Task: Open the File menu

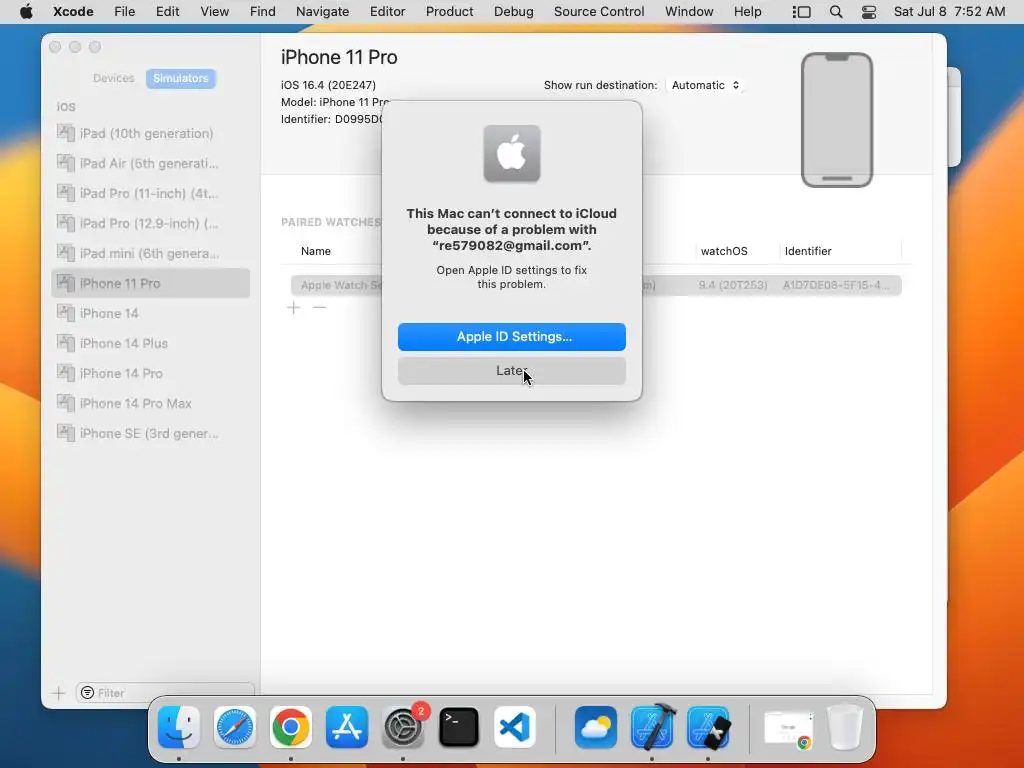Action: [x=124, y=12]
